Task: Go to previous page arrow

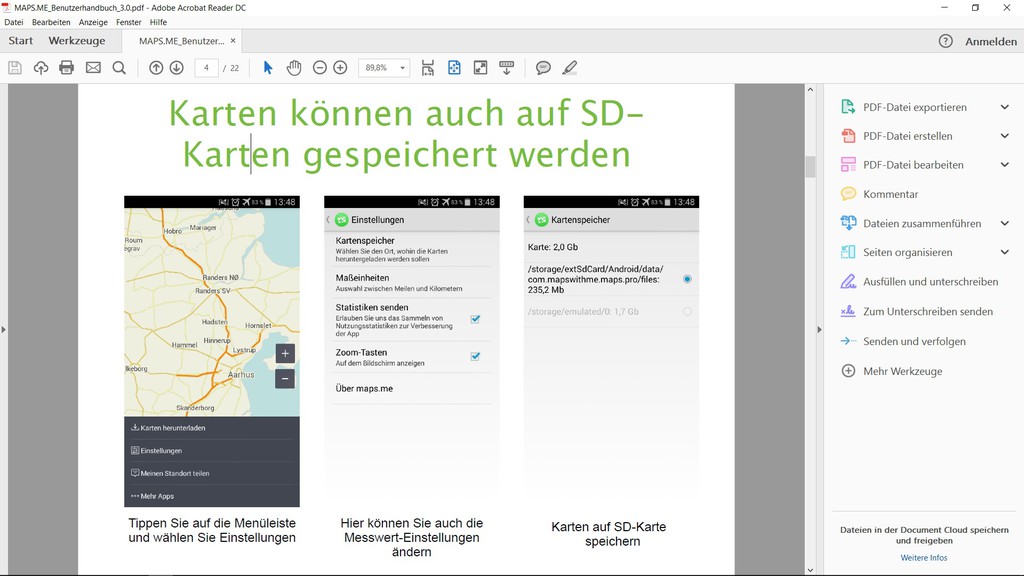Action: [156, 67]
